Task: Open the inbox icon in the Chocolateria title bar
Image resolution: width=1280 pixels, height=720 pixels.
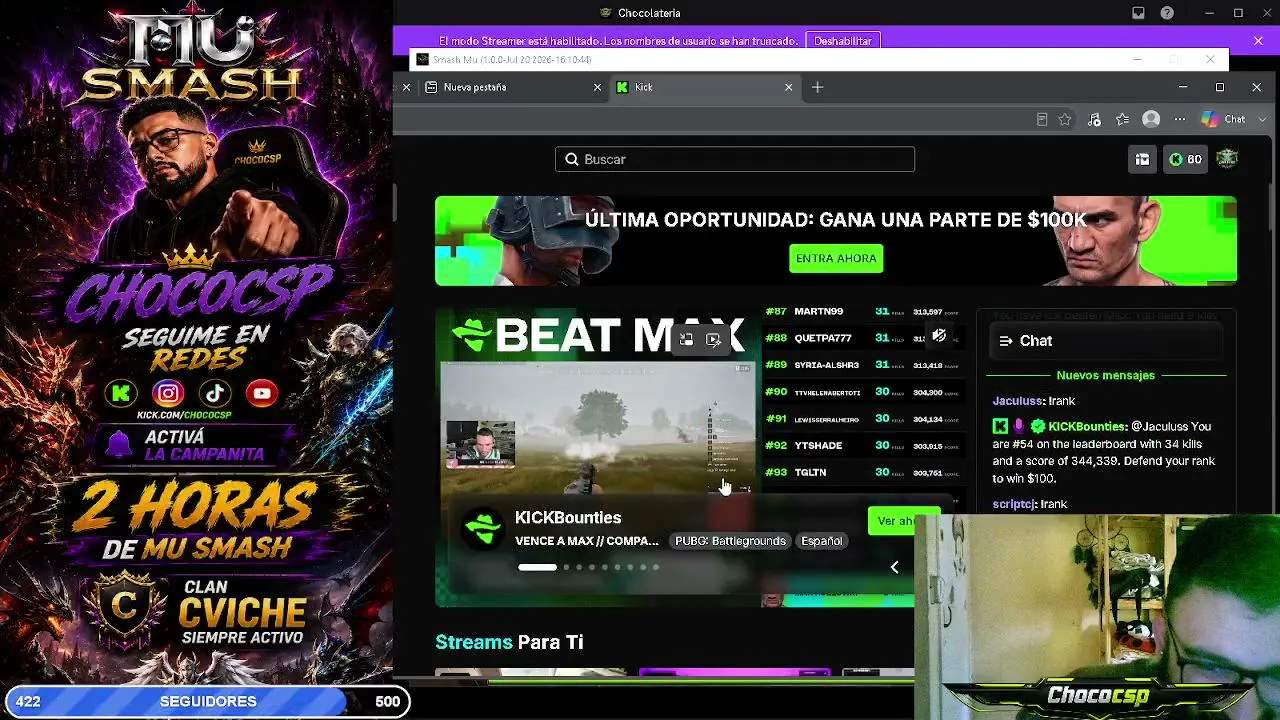Action: coord(1138,13)
